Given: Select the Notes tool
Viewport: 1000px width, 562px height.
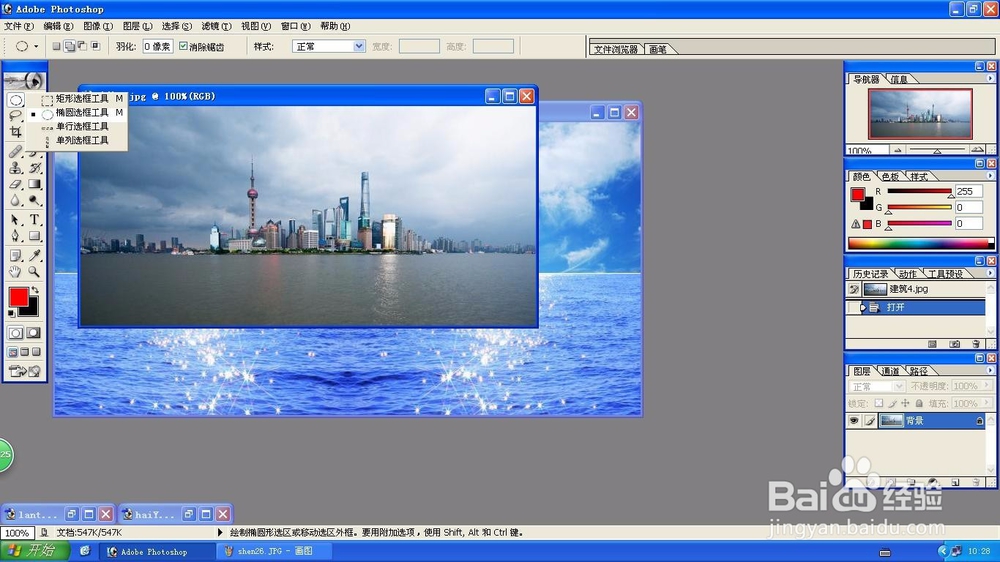Looking at the screenshot, I should pos(16,256).
